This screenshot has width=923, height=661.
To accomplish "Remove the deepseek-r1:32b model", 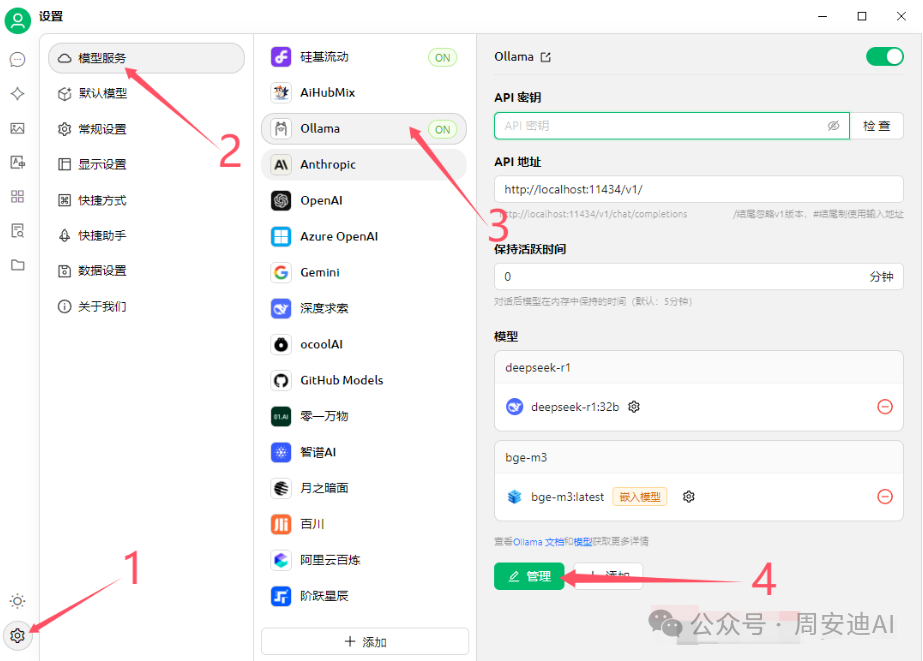I will [885, 407].
